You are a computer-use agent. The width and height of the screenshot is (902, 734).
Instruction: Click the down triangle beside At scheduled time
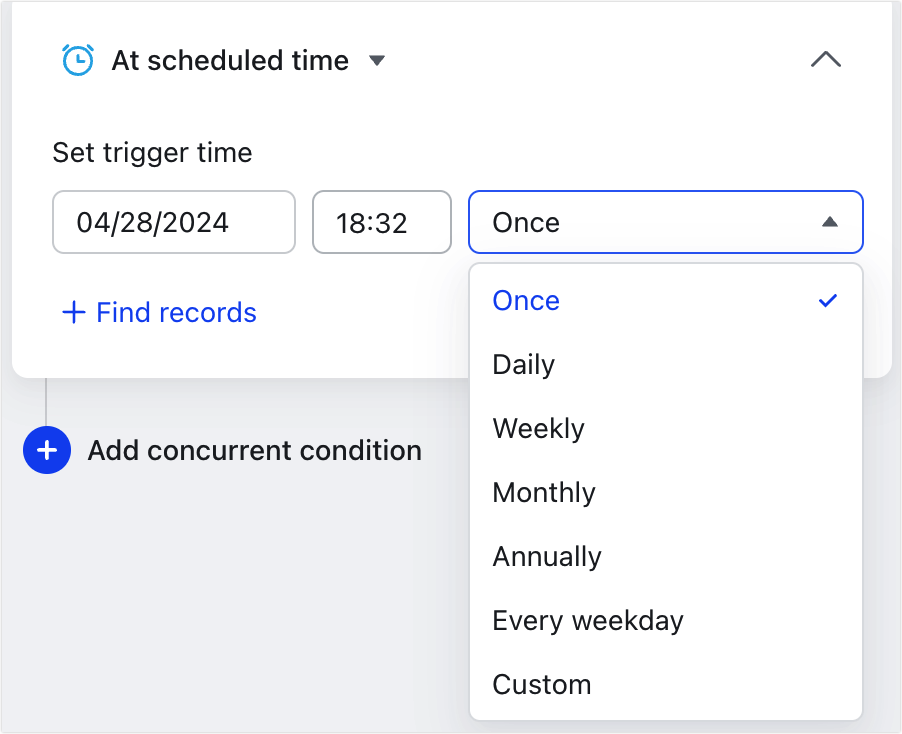(377, 61)
